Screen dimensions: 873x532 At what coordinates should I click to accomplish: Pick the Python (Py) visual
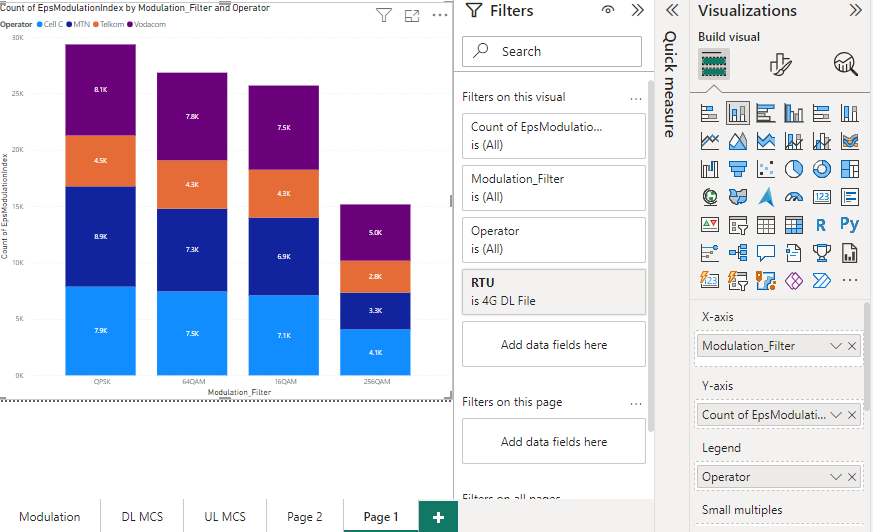pos(850,224)
